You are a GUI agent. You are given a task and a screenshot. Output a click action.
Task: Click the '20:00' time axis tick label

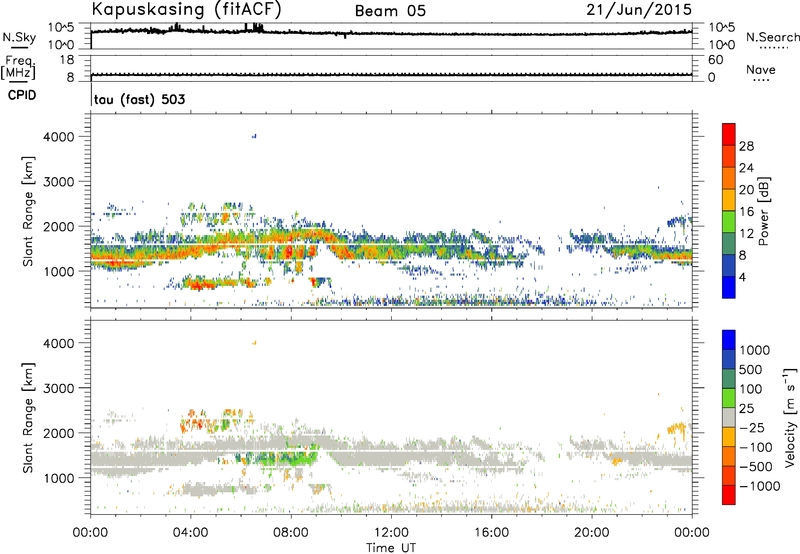(x=591, y=533)
